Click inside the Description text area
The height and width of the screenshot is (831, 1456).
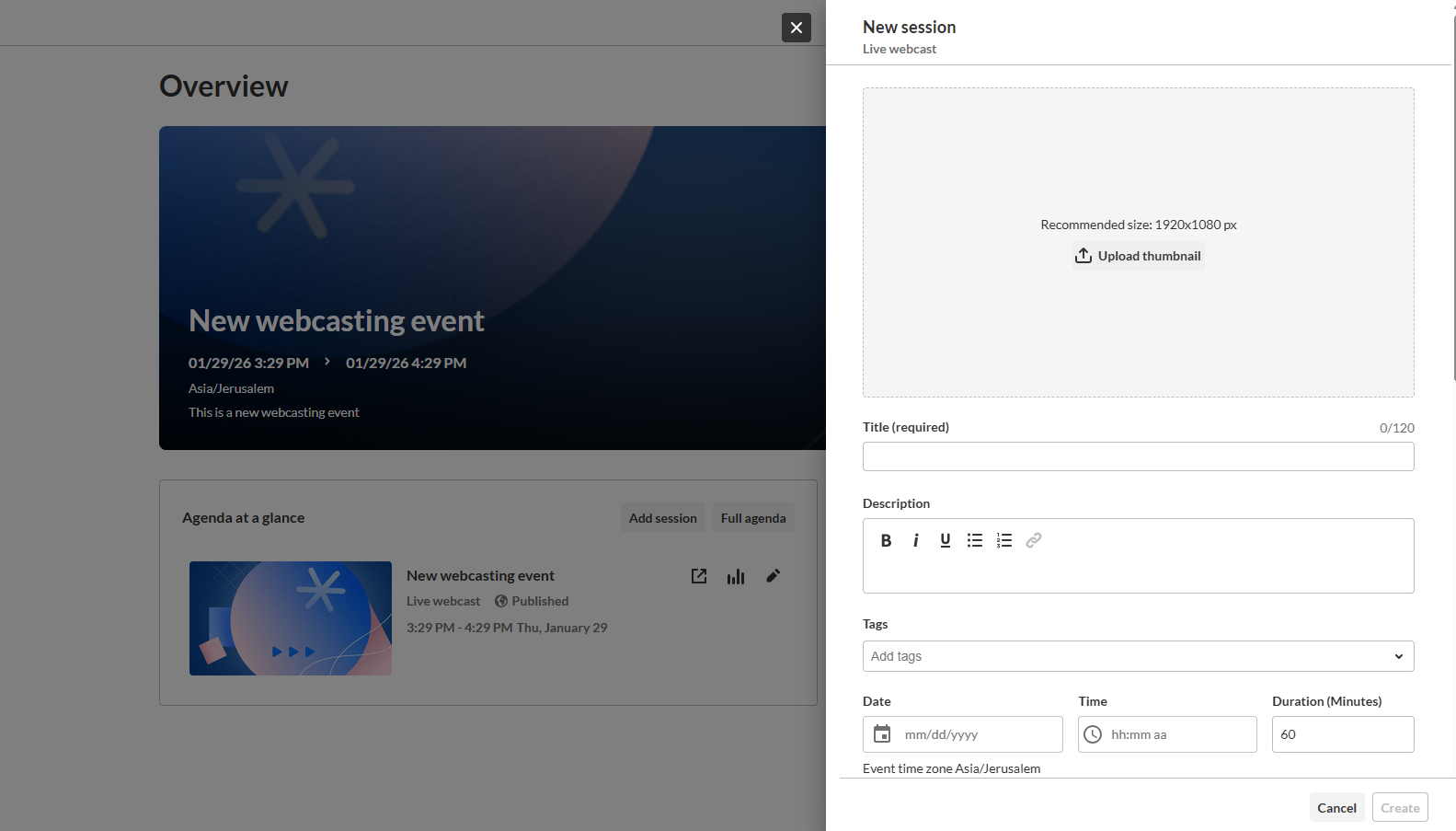pos(1139,574)
